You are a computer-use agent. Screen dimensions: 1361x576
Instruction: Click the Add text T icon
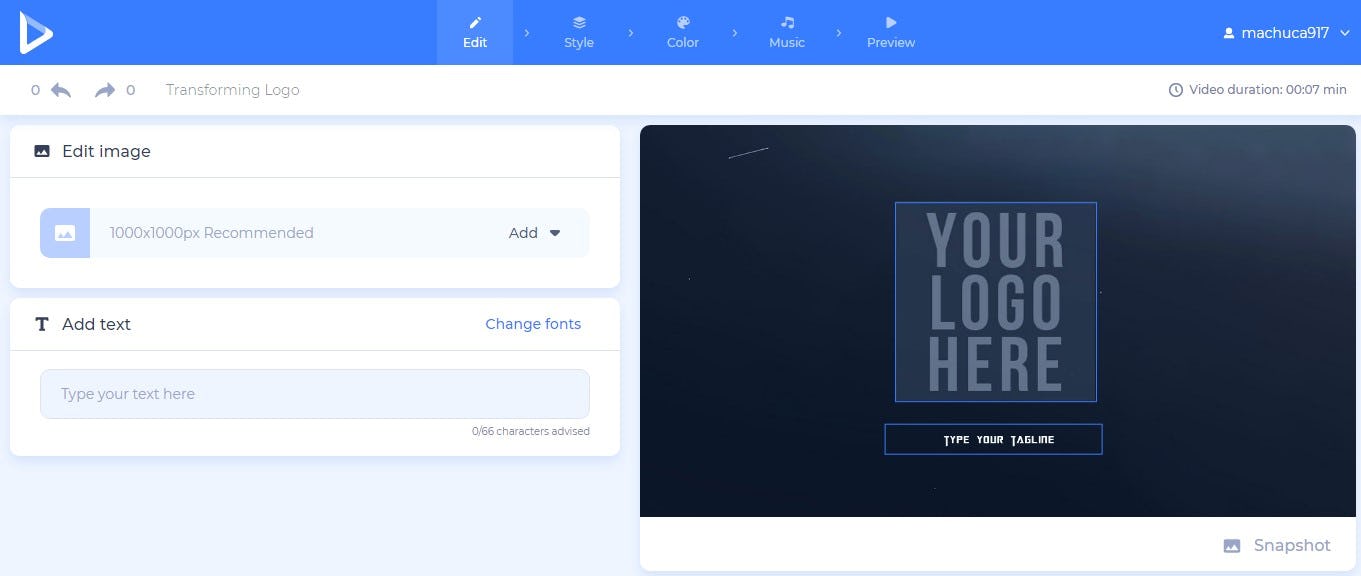tap(41, 323)
